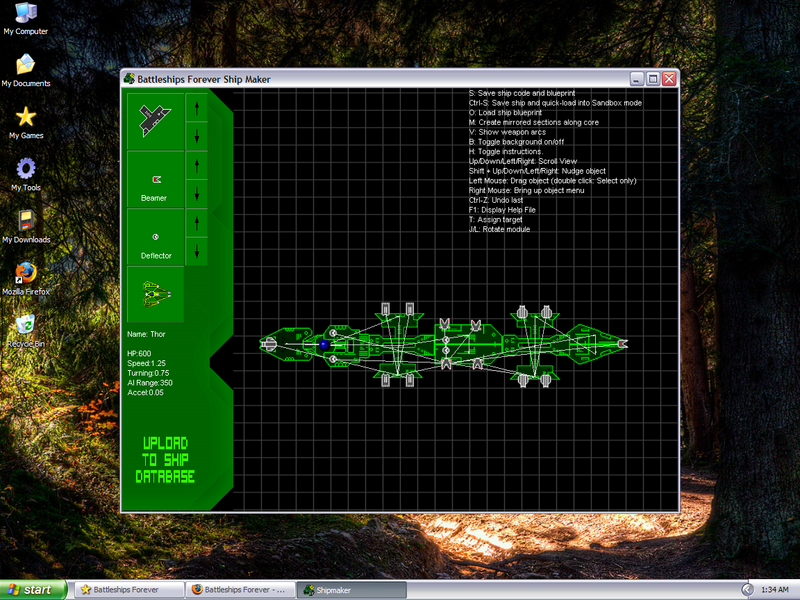Viewport: 800px width, 600px height.
Task: Open My Computer desktop icon
Action: point(26,19)
